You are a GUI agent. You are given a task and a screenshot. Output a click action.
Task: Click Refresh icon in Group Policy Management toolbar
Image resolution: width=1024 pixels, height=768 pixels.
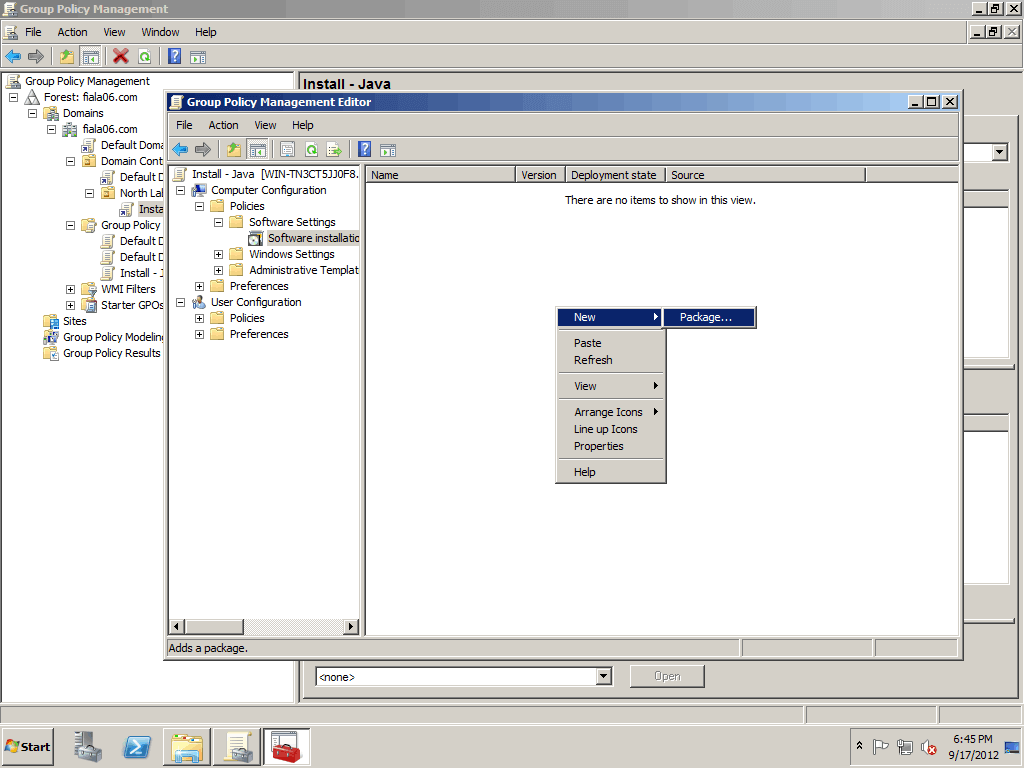tap(144, 57)
